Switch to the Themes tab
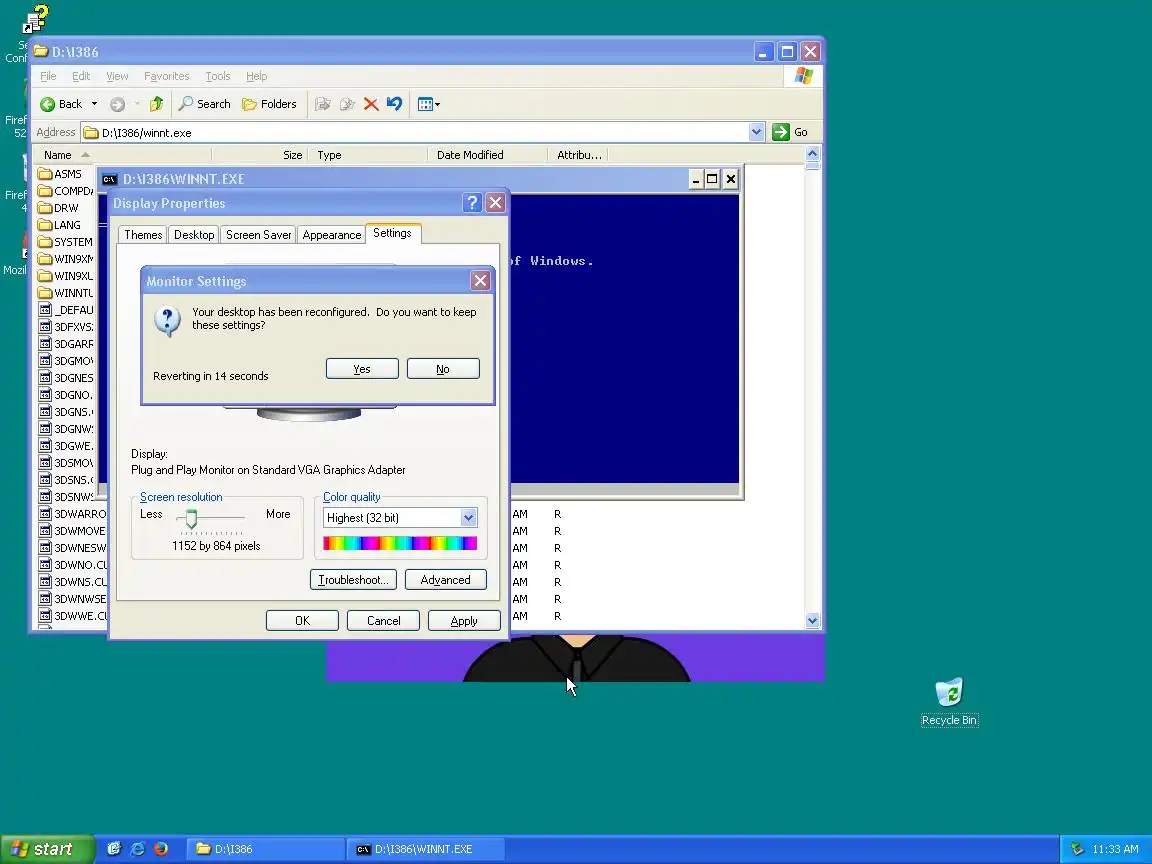 click(143, 234)
